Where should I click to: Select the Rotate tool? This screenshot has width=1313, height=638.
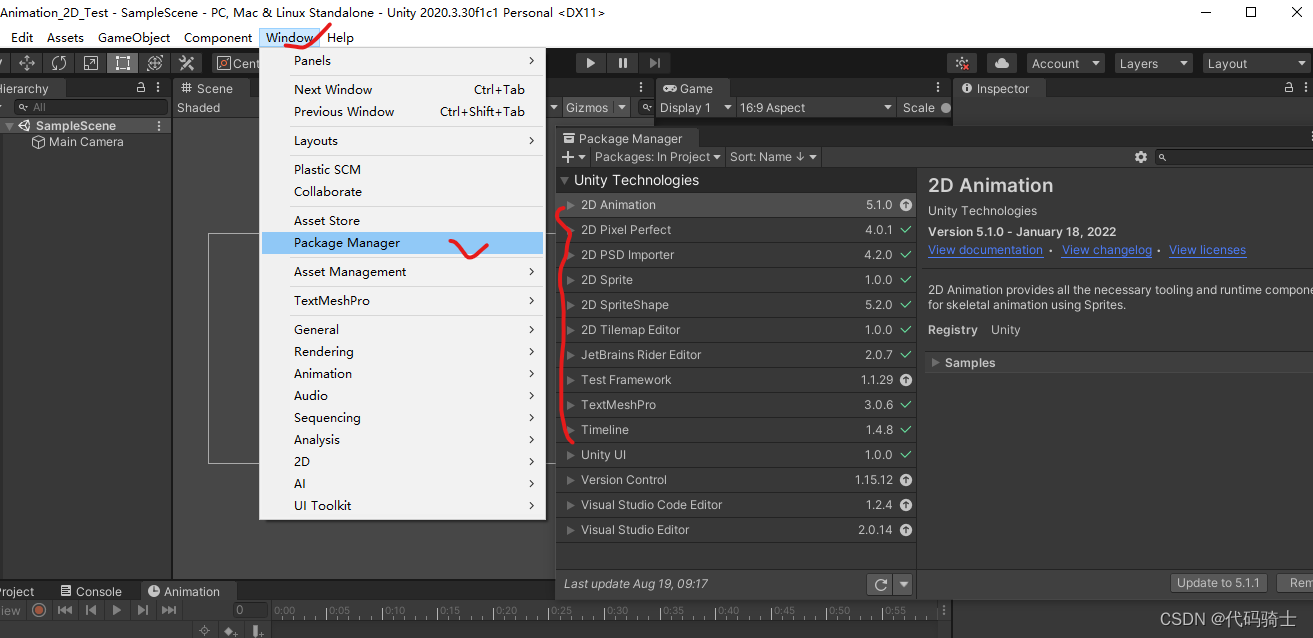pos(59,63)
